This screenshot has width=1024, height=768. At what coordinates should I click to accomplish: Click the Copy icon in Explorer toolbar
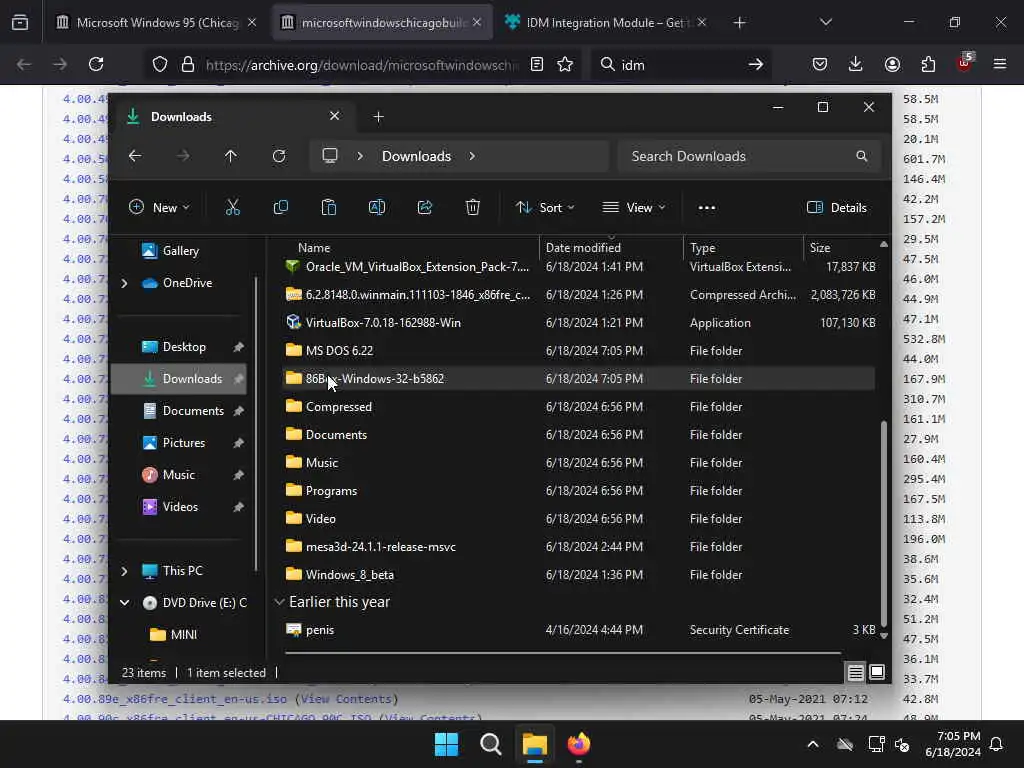(281, 208)
